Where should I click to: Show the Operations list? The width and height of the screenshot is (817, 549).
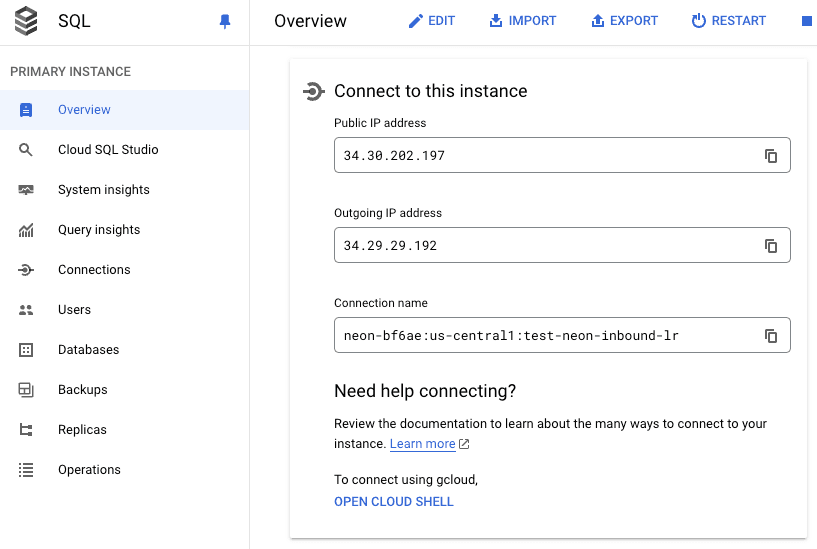click(89, 470)
